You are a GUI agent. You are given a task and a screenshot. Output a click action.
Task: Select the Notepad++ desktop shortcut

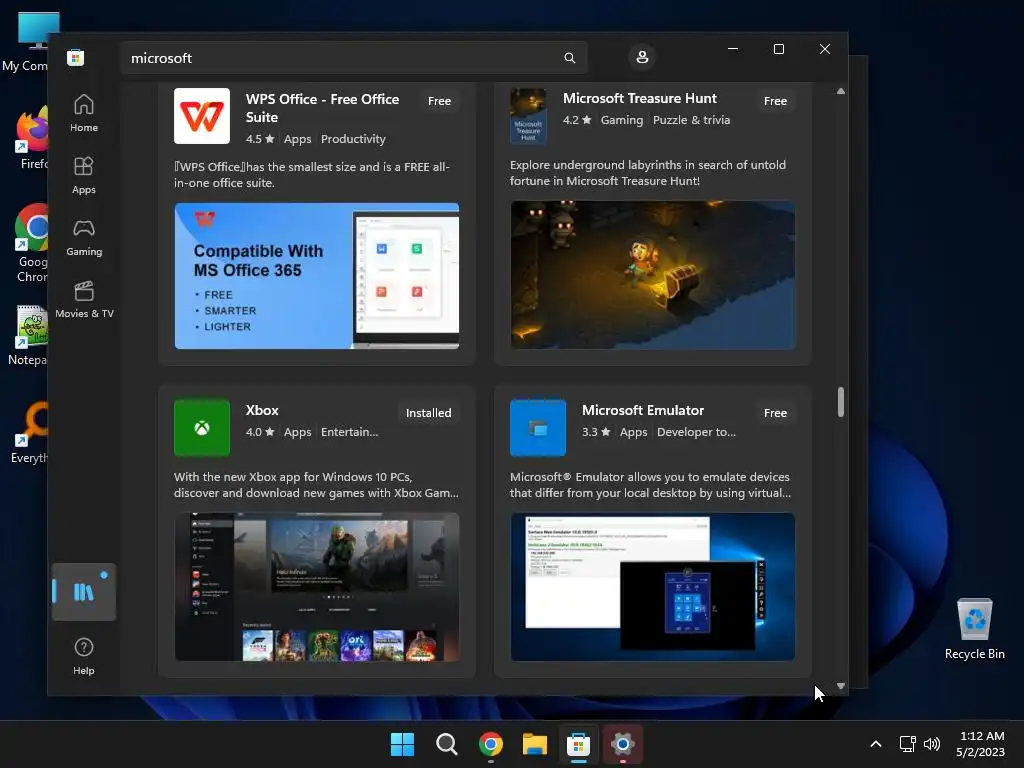[x=27, y=335]
